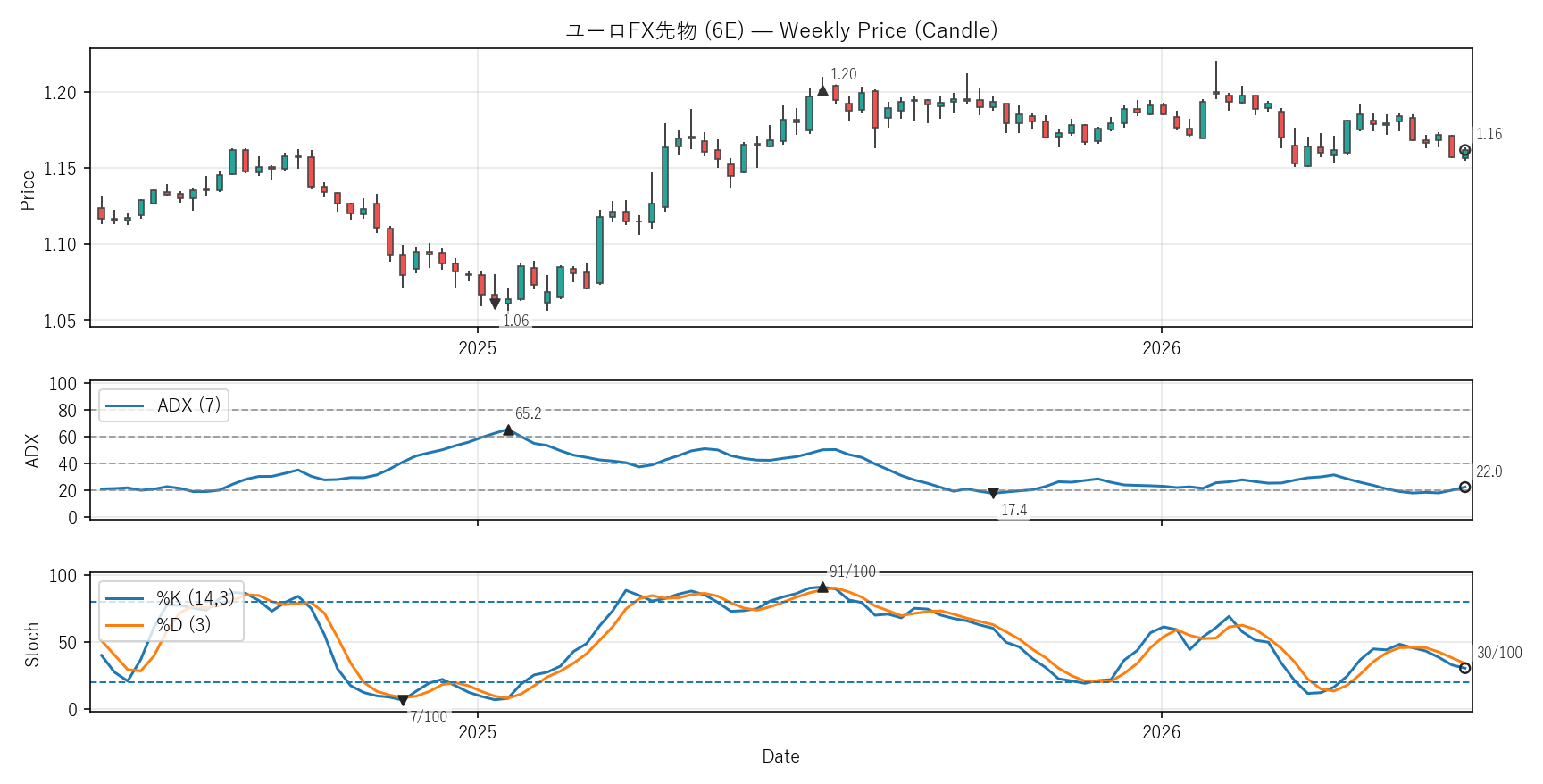1543x784 pixels.
Task: Click the stochastic high marker at 91/100
Action: point(822,588)
